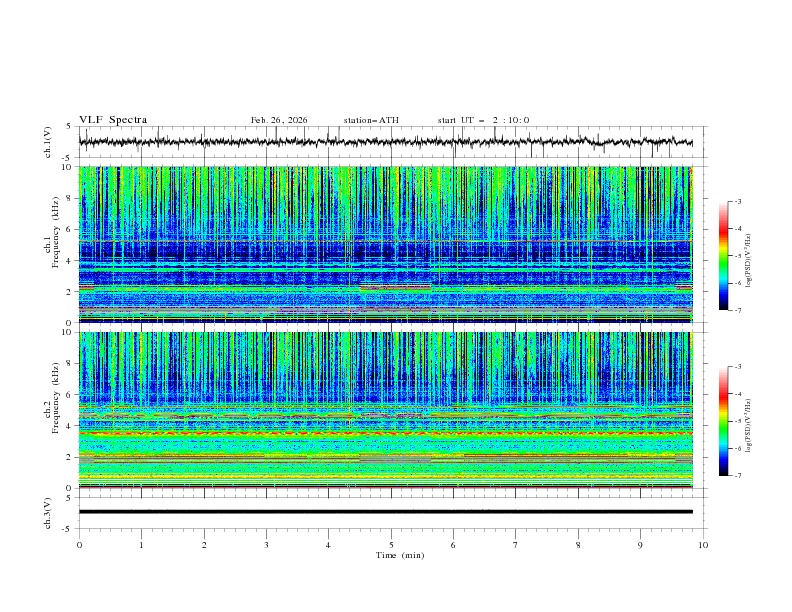Click the ch.1(V) waveform trace panel
This screenshot has height=612, width=792.
pyautogui.click(x=390, y=142)
